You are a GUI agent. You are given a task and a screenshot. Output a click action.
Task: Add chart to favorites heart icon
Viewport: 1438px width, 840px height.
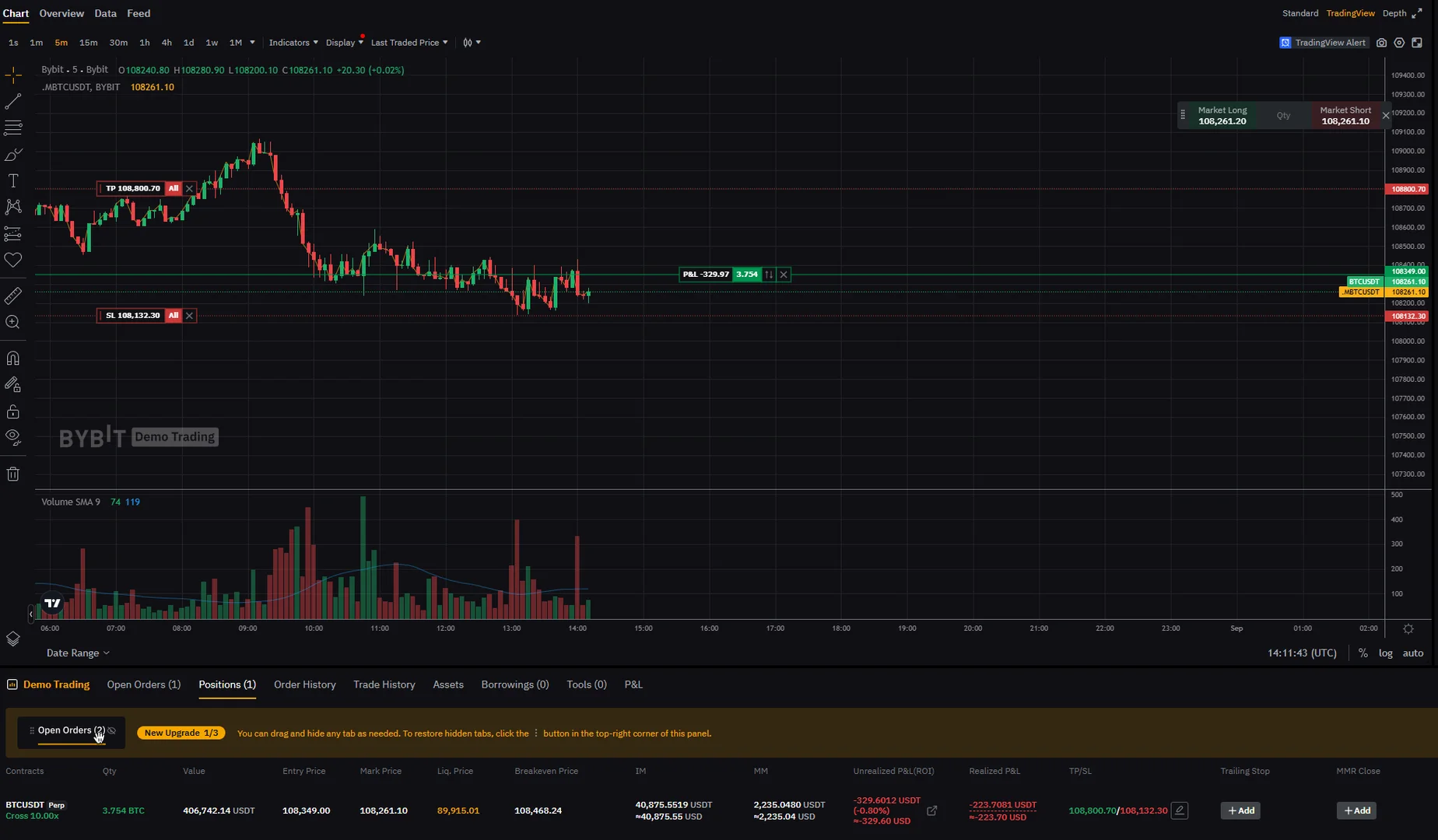13,260
